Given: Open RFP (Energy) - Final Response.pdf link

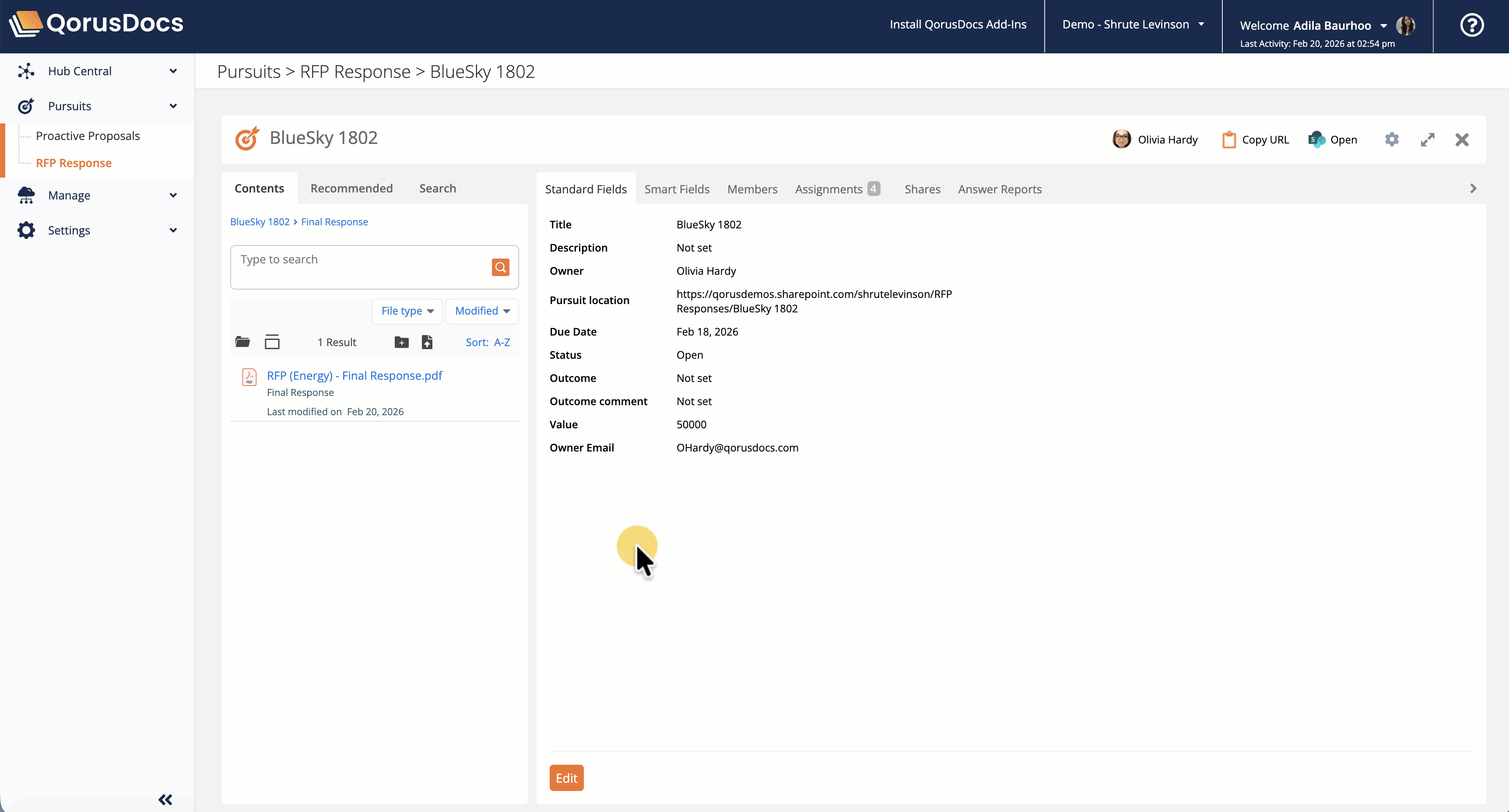Looking at the screenshot, I should tap(354, 375).
